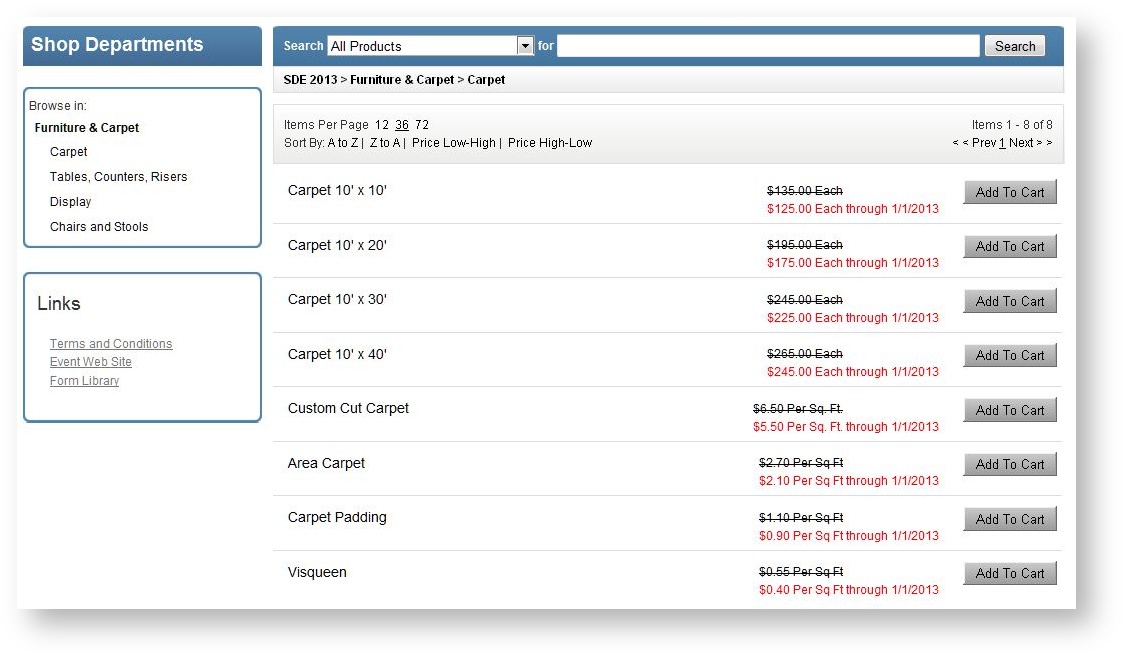Screen dimensions: 1124x657
Task: Add Carpet 10' x 10' to cart
Action: tap(1009, 192)
